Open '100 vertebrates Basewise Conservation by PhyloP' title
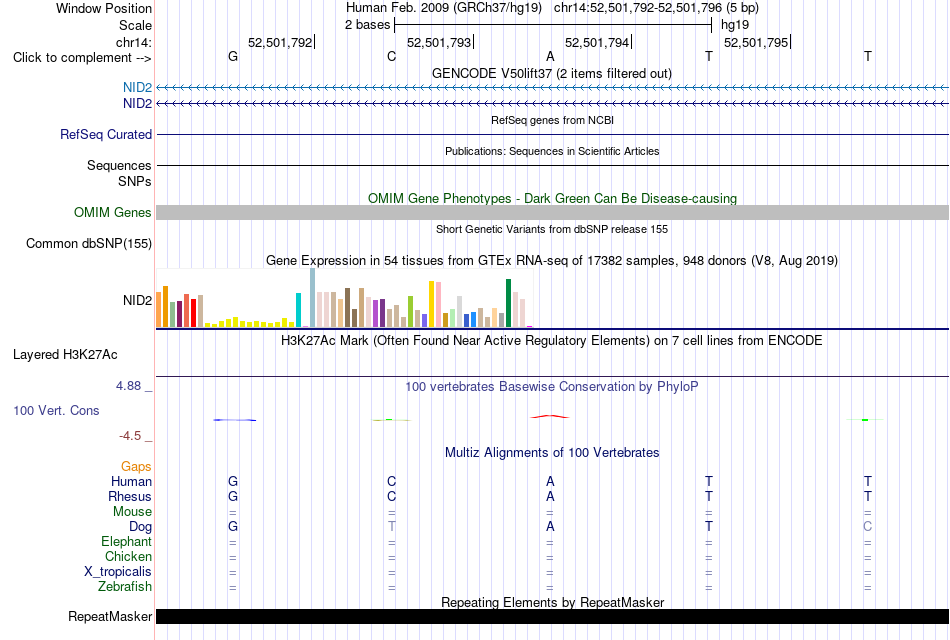Viewport: 950px width, 640px height. (x=552, y=387)
